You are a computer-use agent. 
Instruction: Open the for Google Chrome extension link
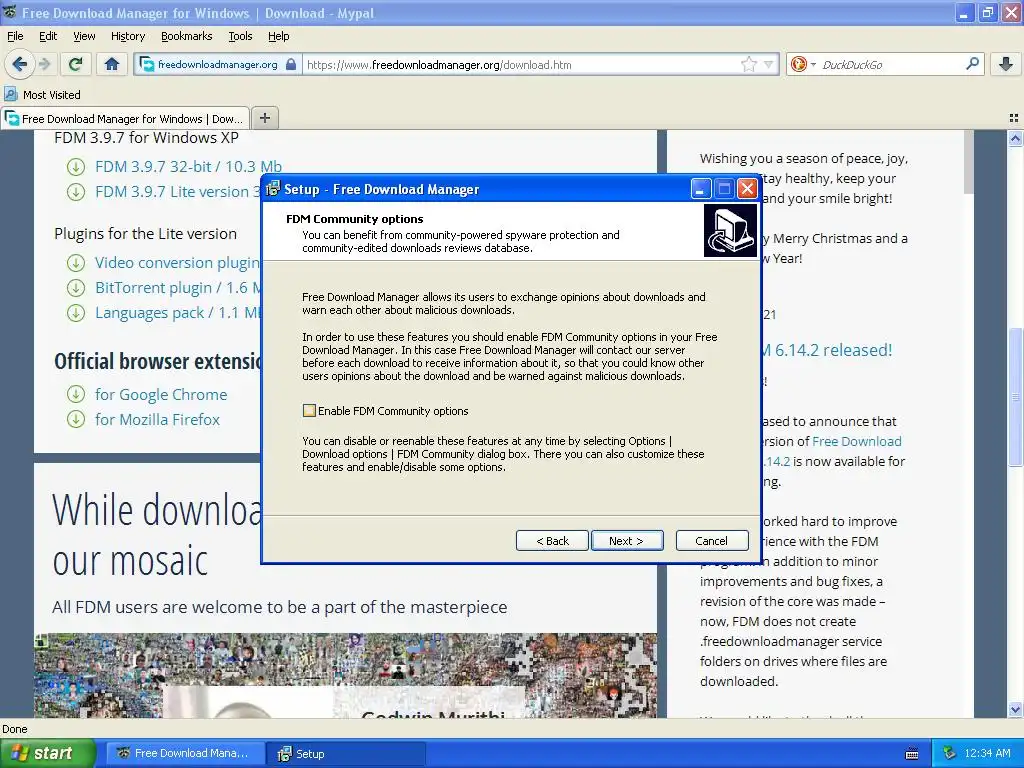coord(161,394)
